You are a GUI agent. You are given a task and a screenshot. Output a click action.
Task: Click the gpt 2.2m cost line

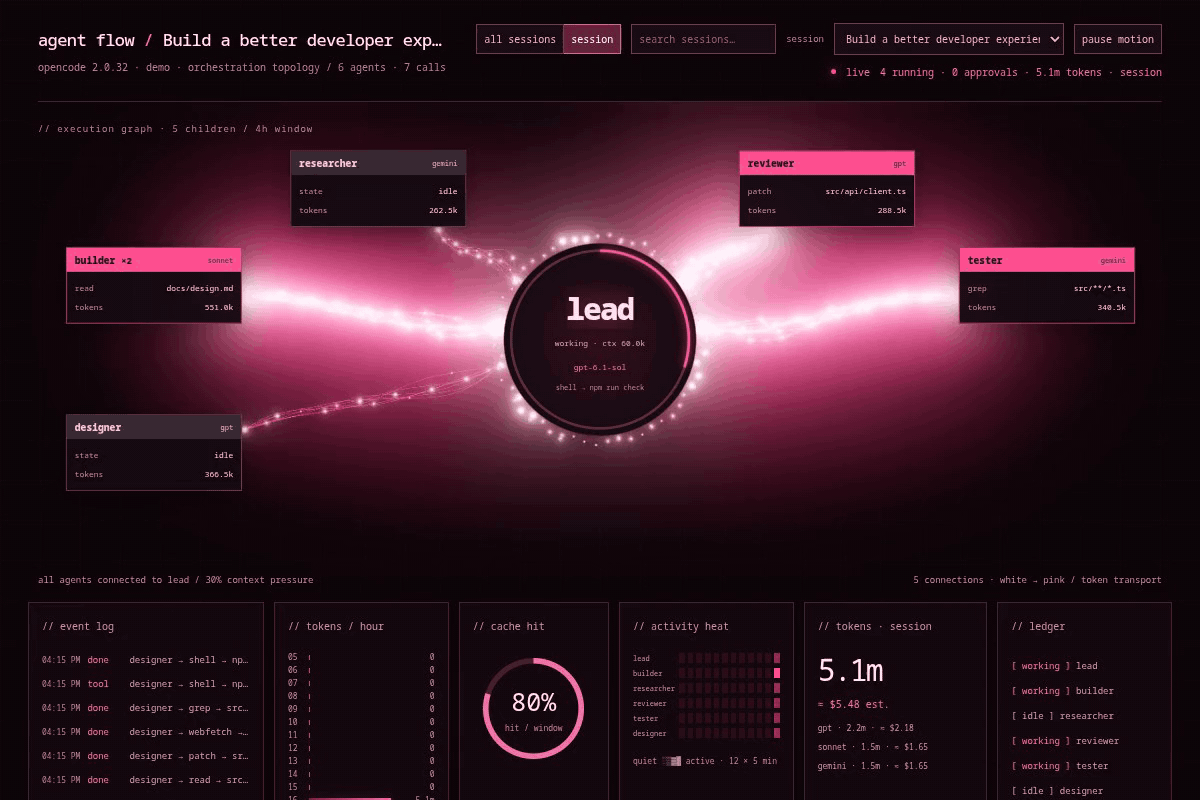click(x=865, y=728)
